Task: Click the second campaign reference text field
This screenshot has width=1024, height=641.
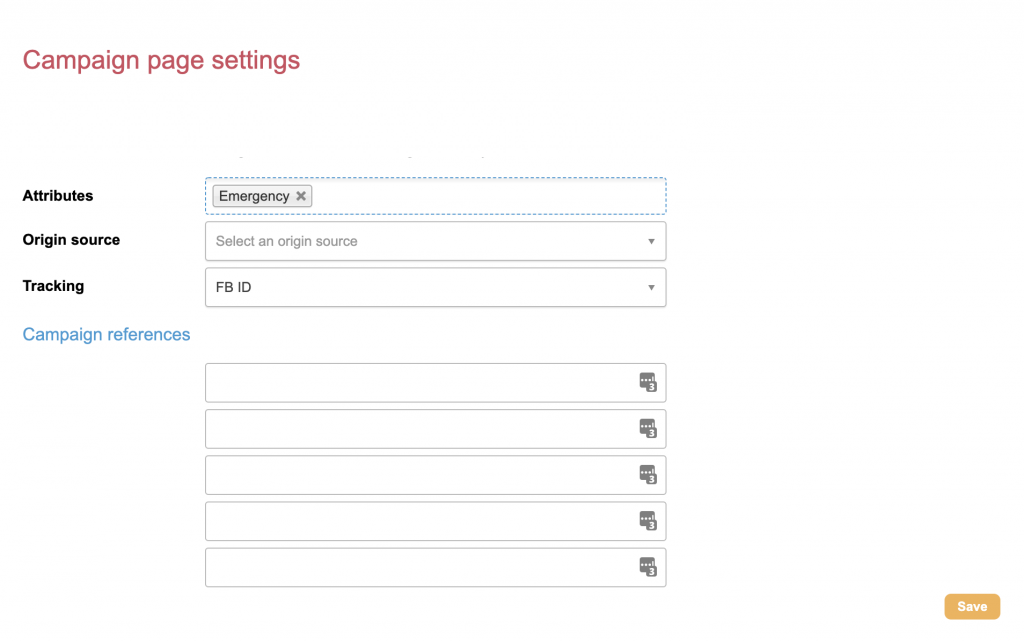Action: [420, 429]
